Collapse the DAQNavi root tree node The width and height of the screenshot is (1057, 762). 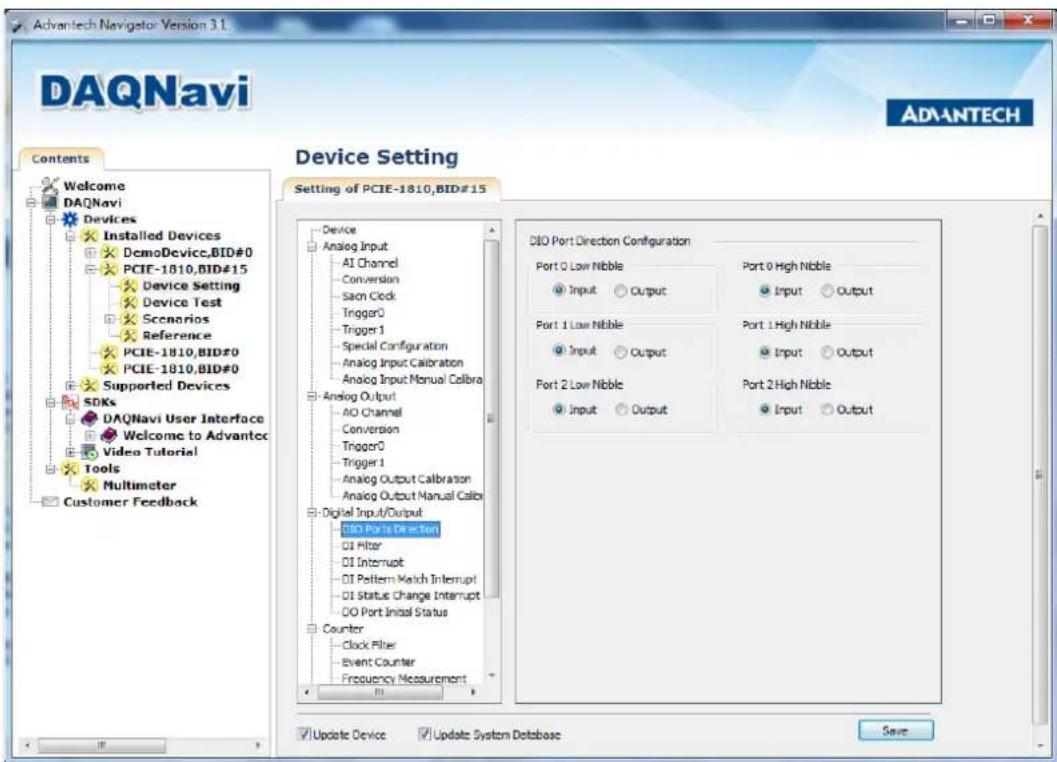[31, 202]
